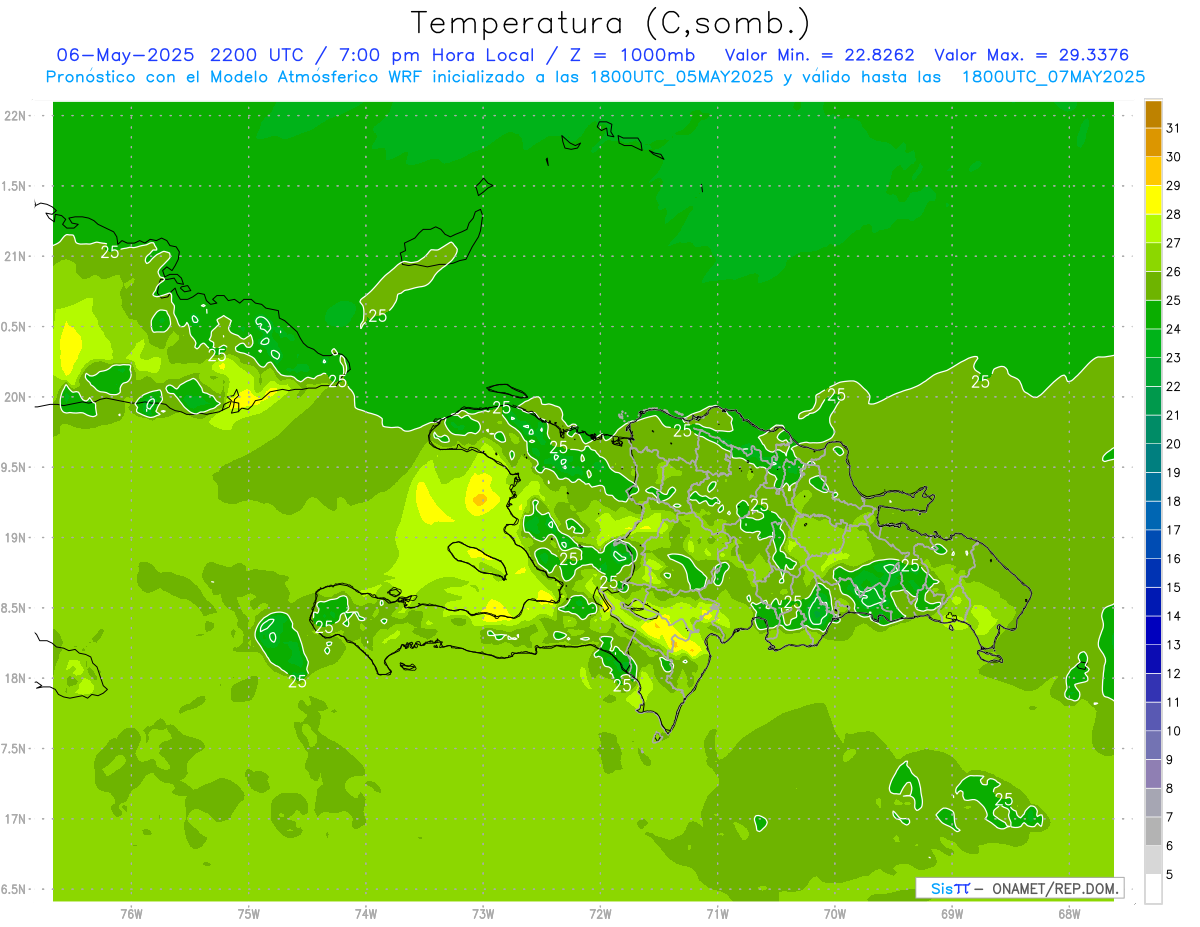Click the "18N" latitude axis label
This screenshot has width=1200, height=927.
pos(15,678)
